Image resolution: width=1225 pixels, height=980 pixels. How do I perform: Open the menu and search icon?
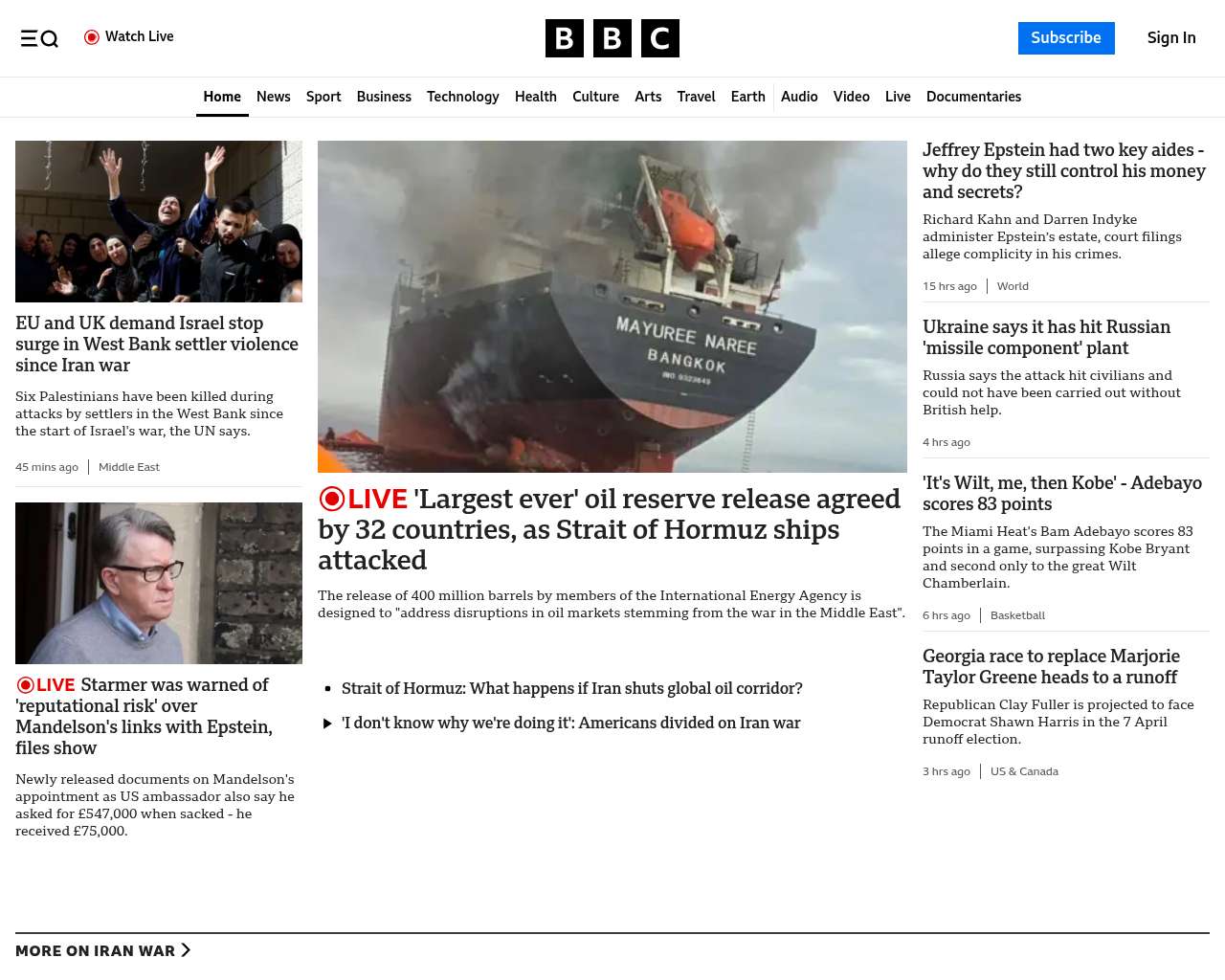39,38
